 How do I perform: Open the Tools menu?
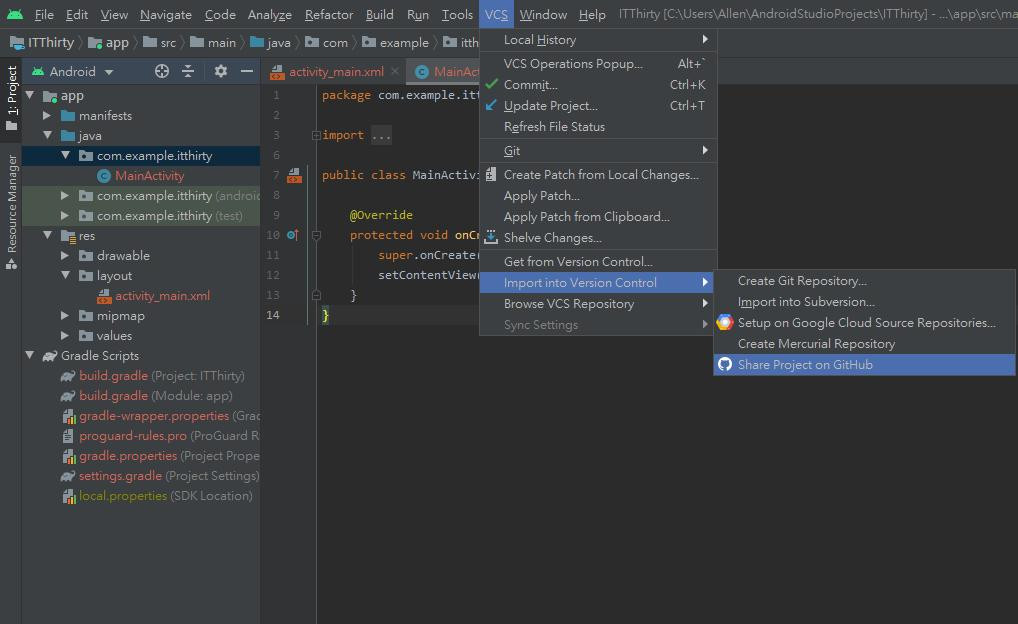(x=457, y=14)
